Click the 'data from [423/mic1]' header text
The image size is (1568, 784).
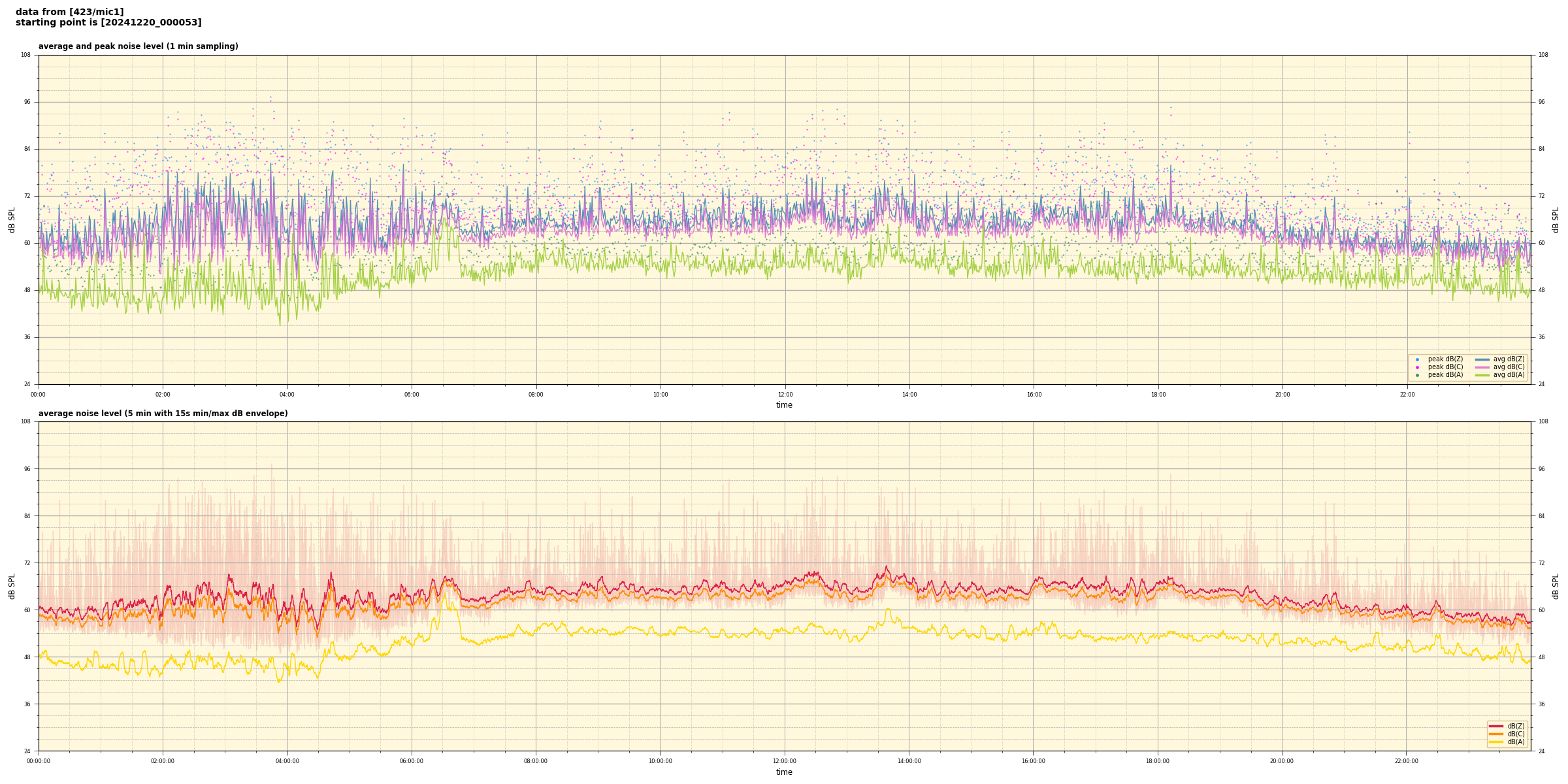[69, 12]
